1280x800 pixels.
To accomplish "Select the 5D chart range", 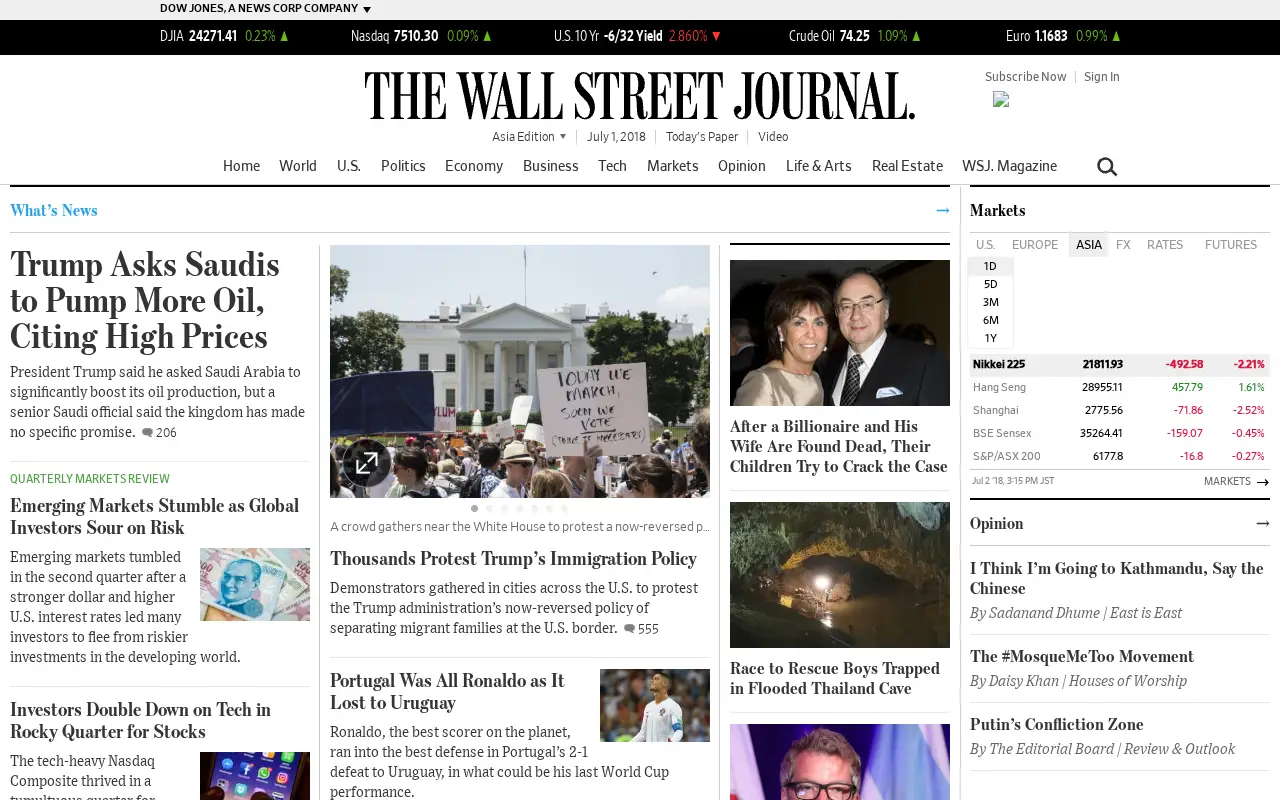I will (x=990, y=284).
